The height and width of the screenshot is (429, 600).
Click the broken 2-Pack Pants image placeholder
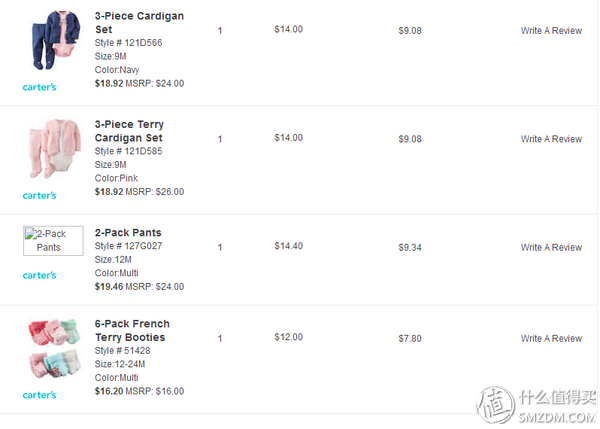click(53, 241)
